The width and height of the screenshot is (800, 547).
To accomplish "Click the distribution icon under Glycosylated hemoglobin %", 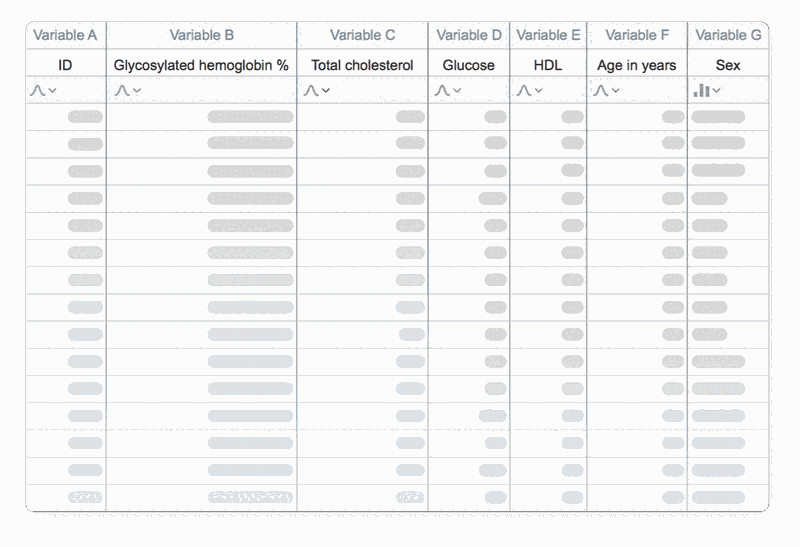I will pos(122,90).
